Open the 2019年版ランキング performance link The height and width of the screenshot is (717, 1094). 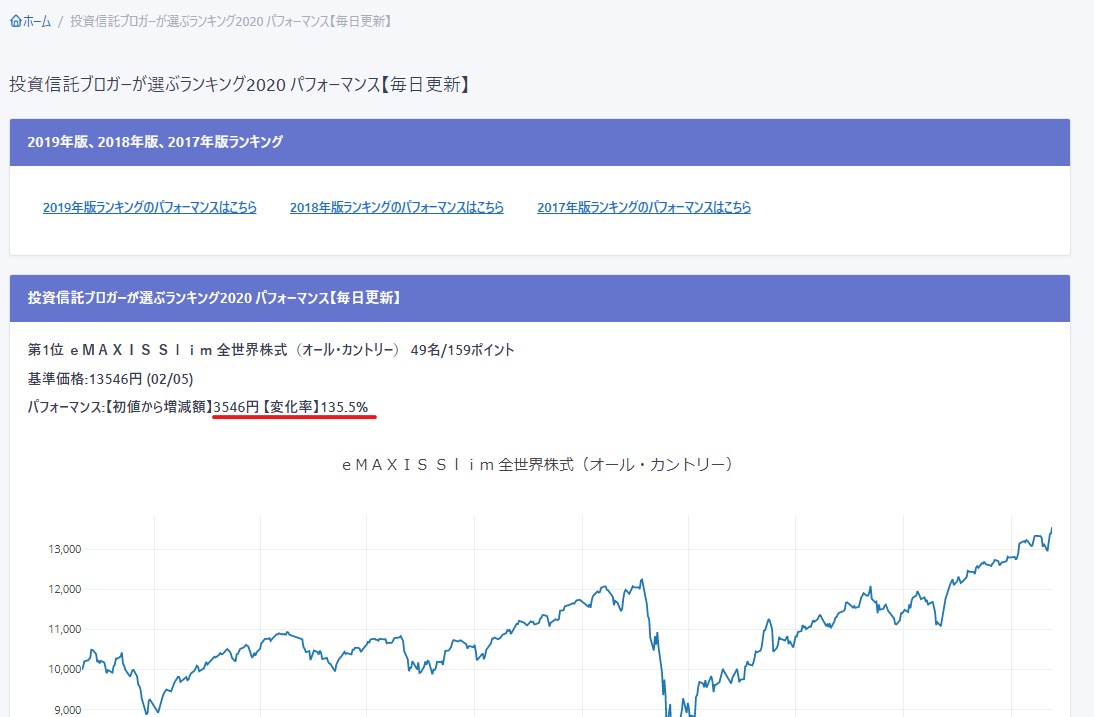[150, 208]
